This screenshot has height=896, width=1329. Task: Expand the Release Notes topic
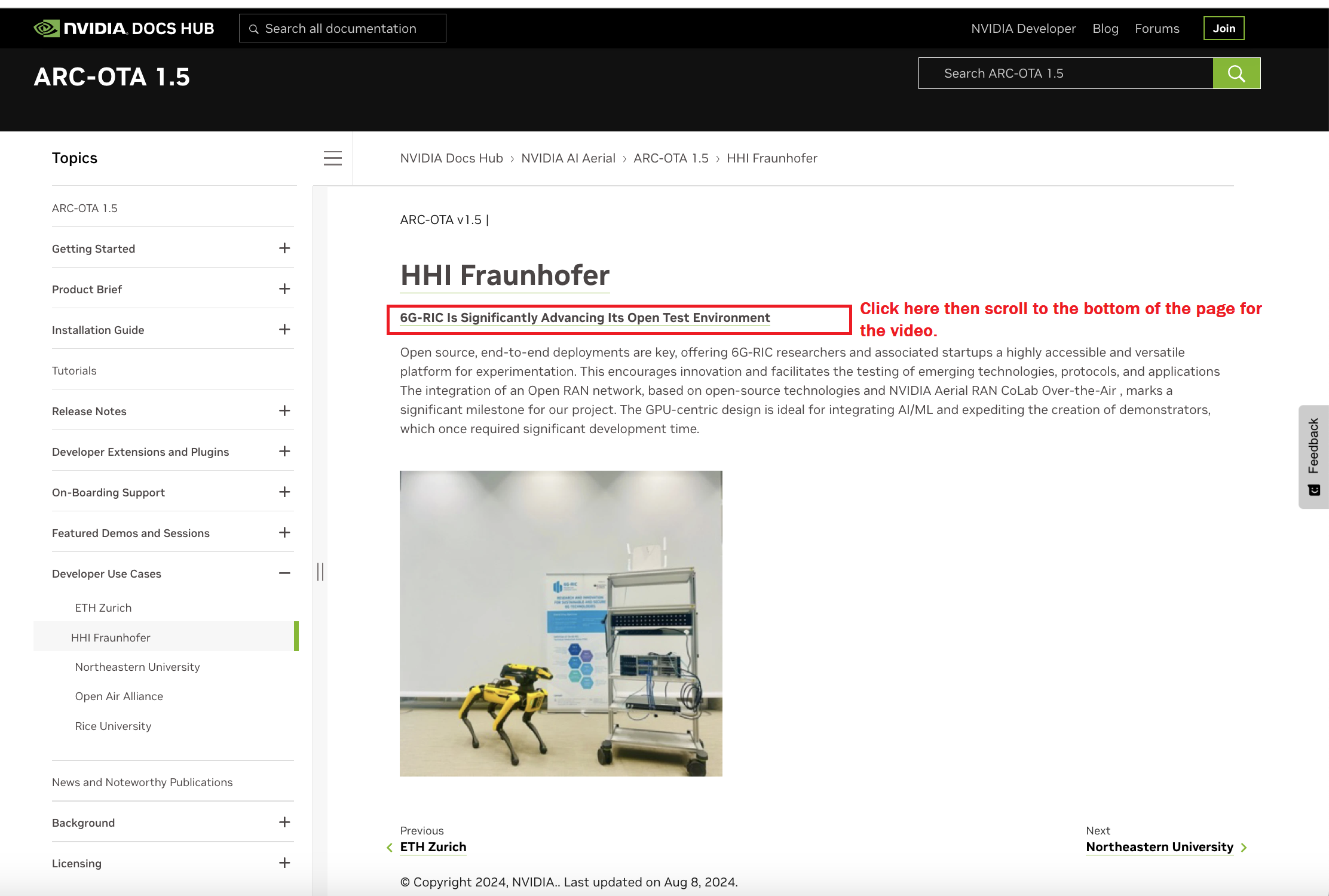tap(284, 411)
